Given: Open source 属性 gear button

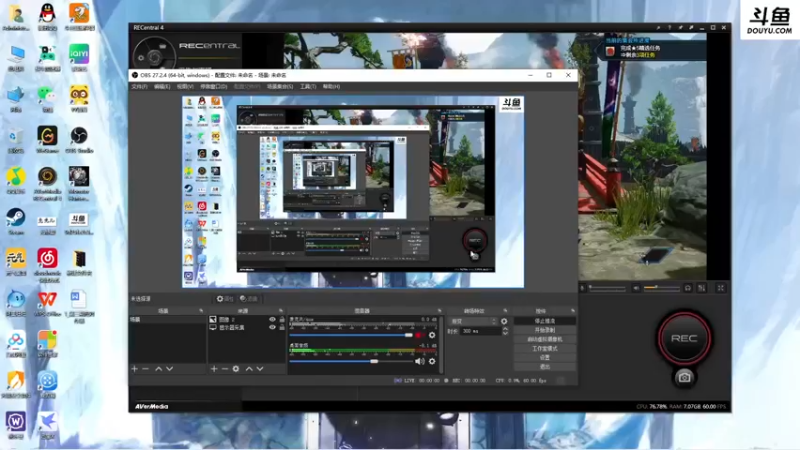Looking at the screenshot, I should 224,299.
